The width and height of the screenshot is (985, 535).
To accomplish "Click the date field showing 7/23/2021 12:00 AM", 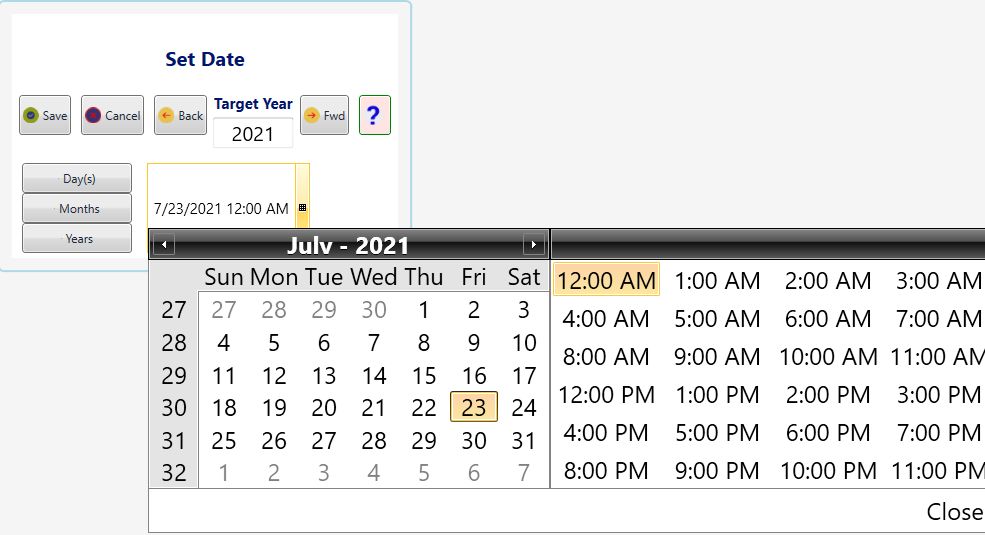I will [221, 208].
